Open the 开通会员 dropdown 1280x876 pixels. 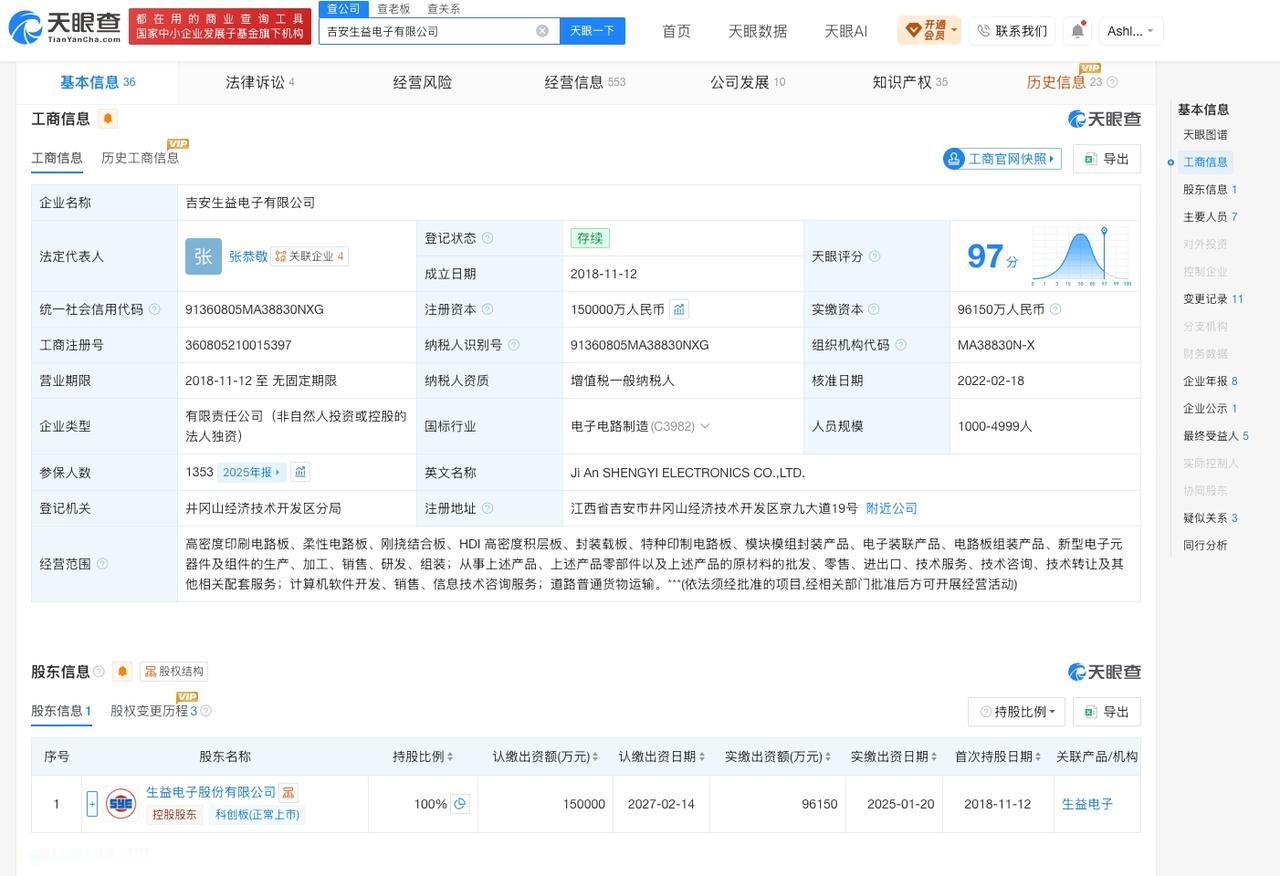[x=929, y=30]
